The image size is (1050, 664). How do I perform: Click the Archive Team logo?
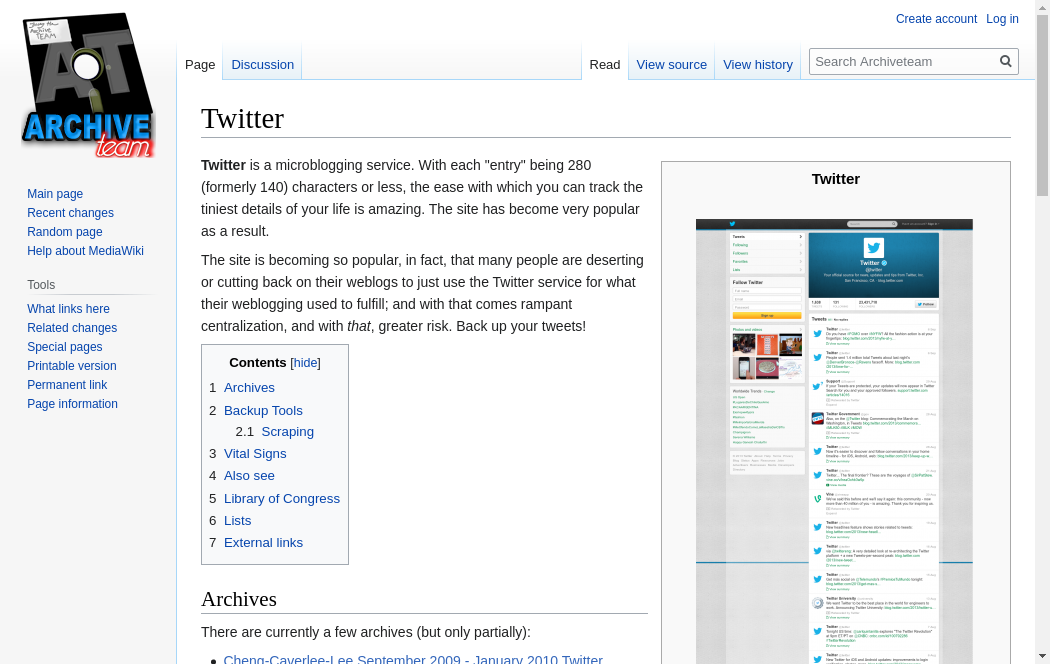88,86
